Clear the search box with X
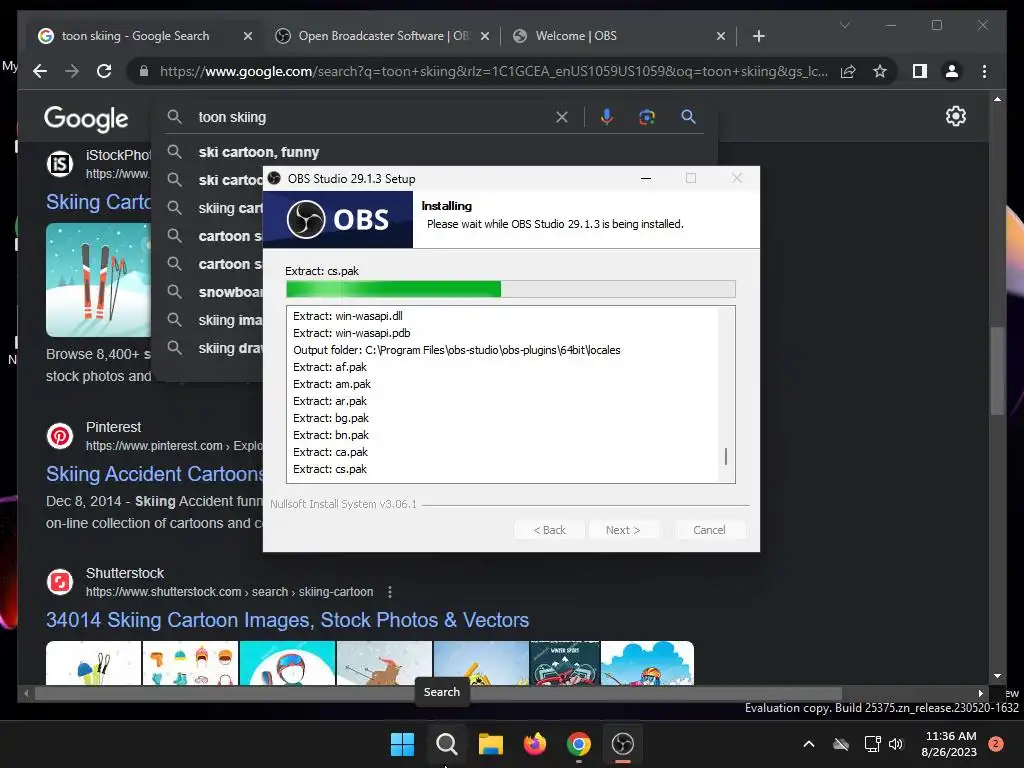The width and height of the screenshot is (1024, 768). click(x=562, y=117)
